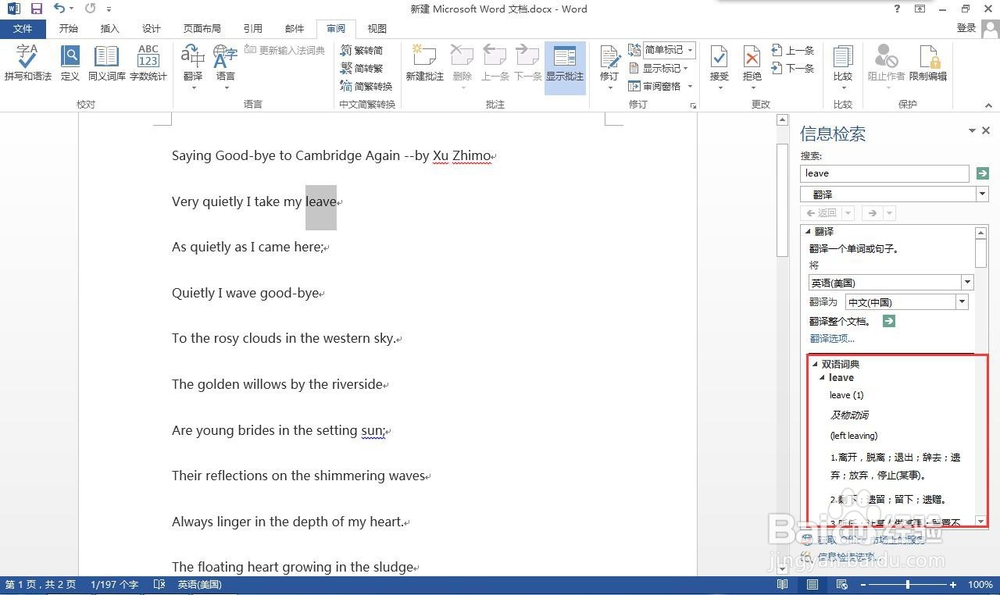
Task: Close the Research (信息检索) pane
Action: coord(986,130)
